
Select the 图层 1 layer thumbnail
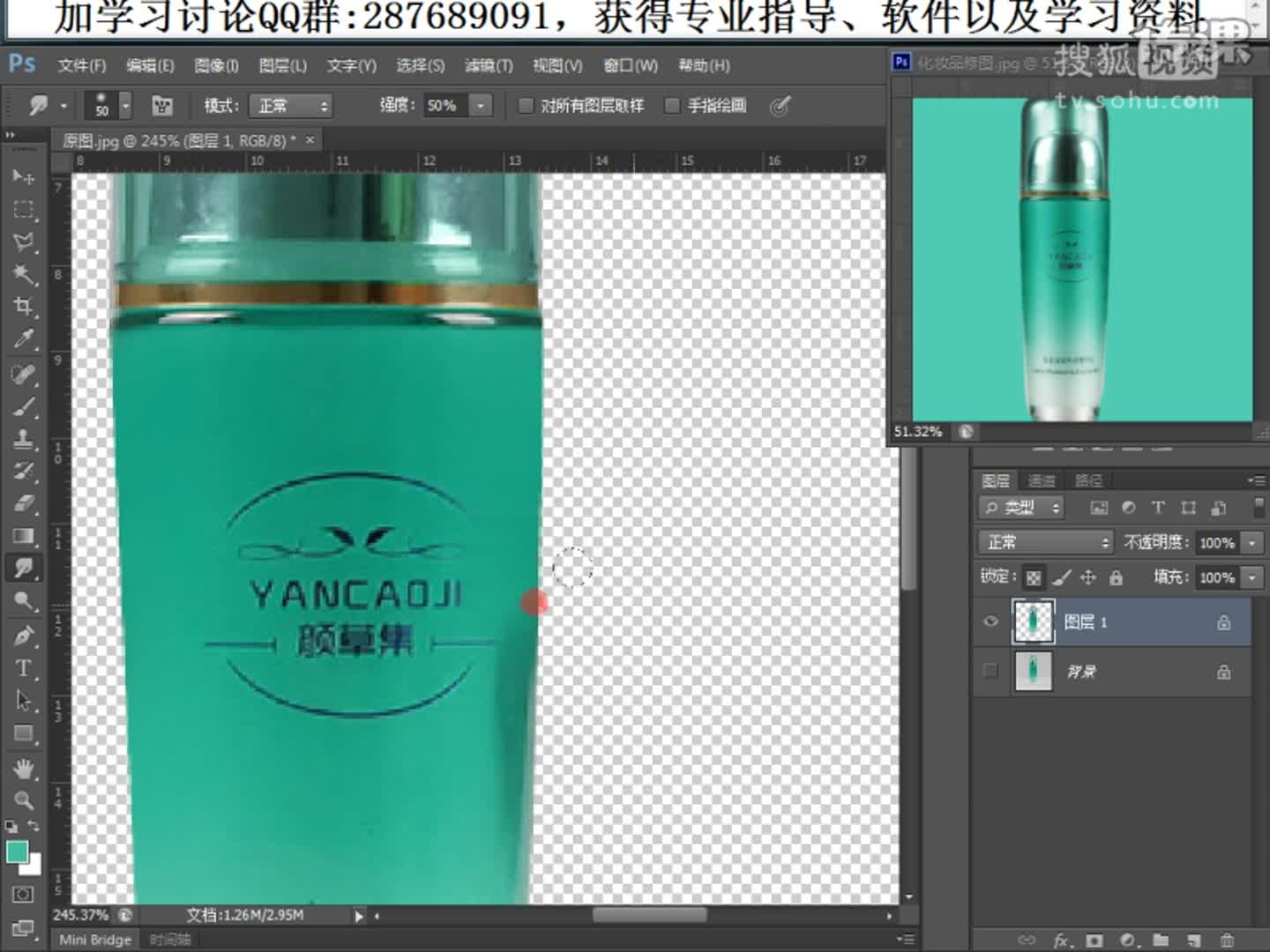[x=1033, y=621]
